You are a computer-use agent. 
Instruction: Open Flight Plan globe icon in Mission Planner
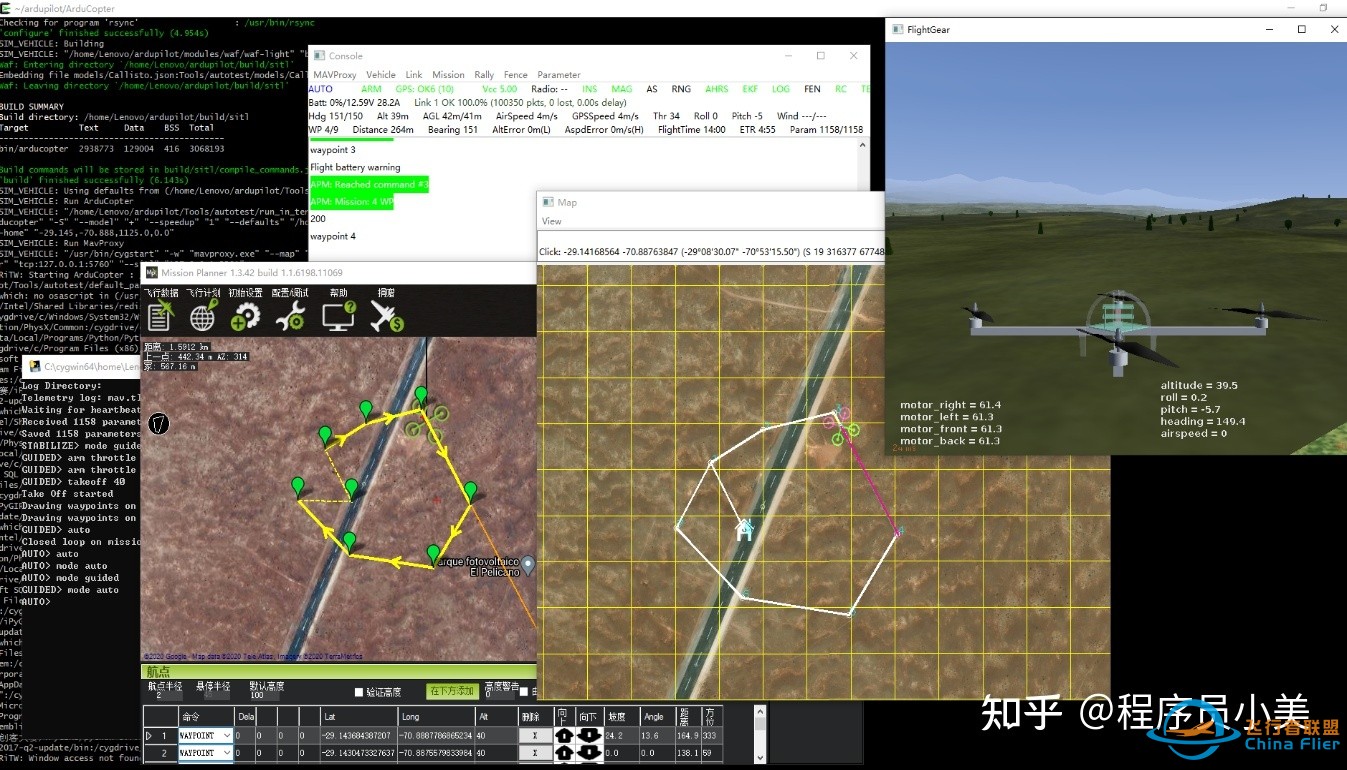click(x=203, y=317)
